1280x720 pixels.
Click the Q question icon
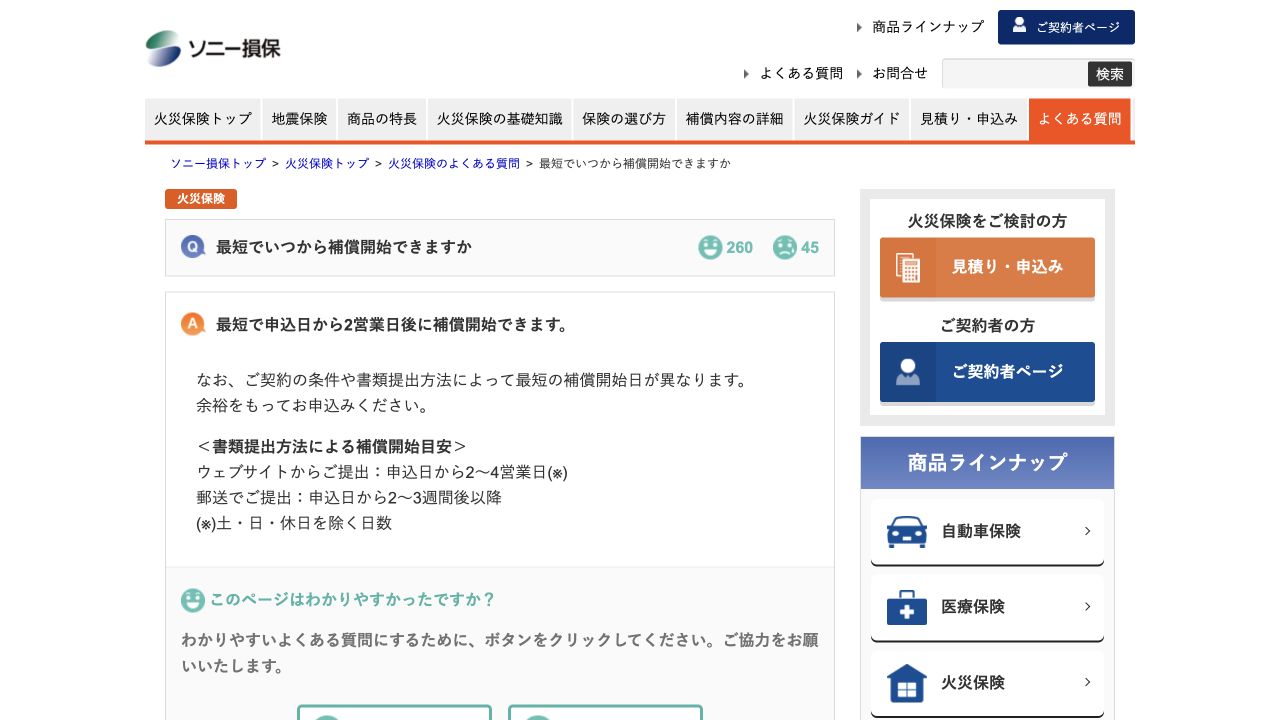(x=193, y=247)
